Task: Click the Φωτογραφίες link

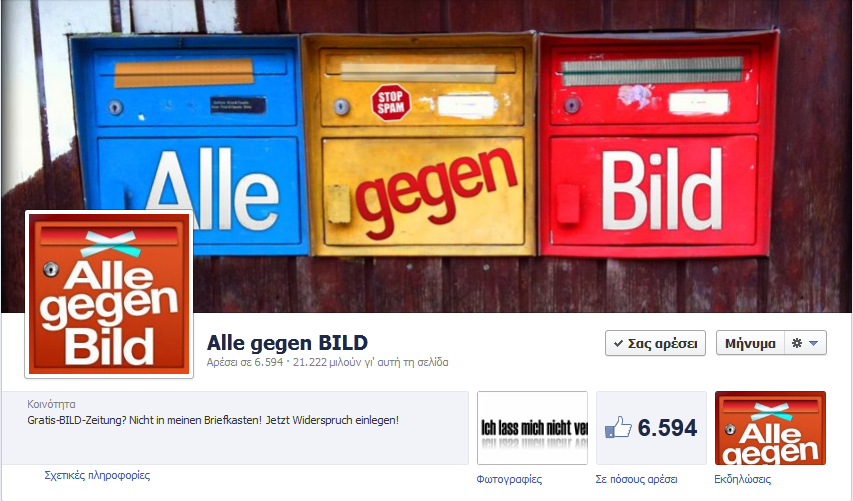Action: [x=509, y=479]
